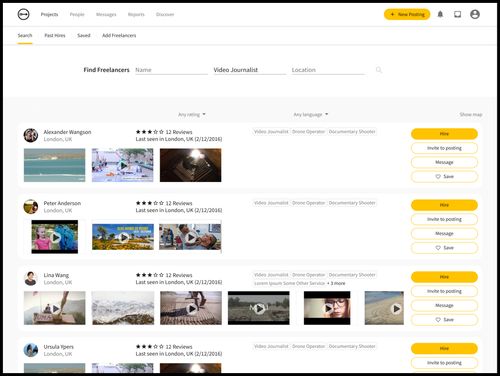
Task: Open the chat messages icon in header
Action: pos(458,14)
